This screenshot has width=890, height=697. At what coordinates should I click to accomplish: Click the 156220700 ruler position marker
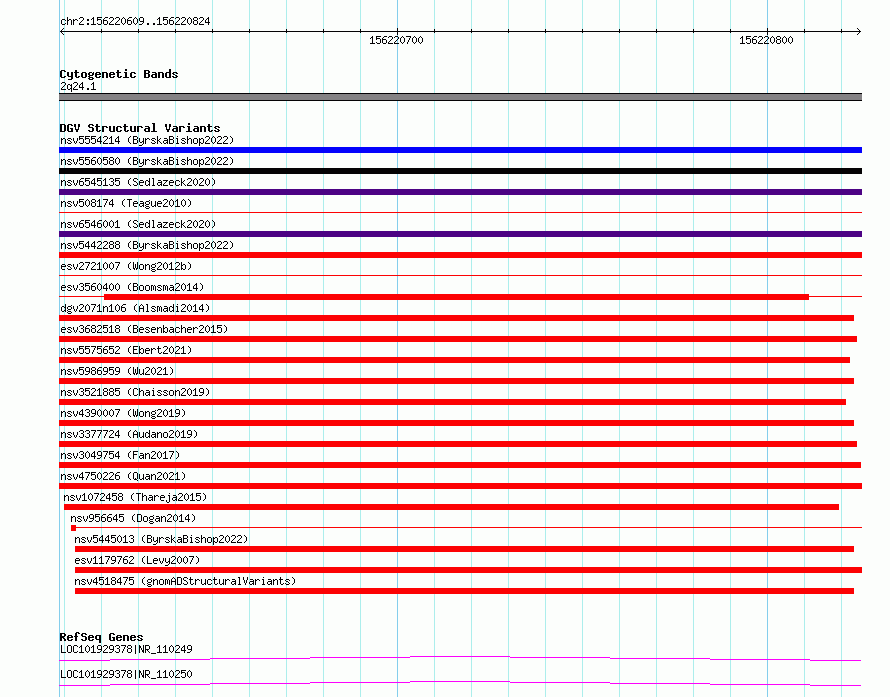click(396, 40)
